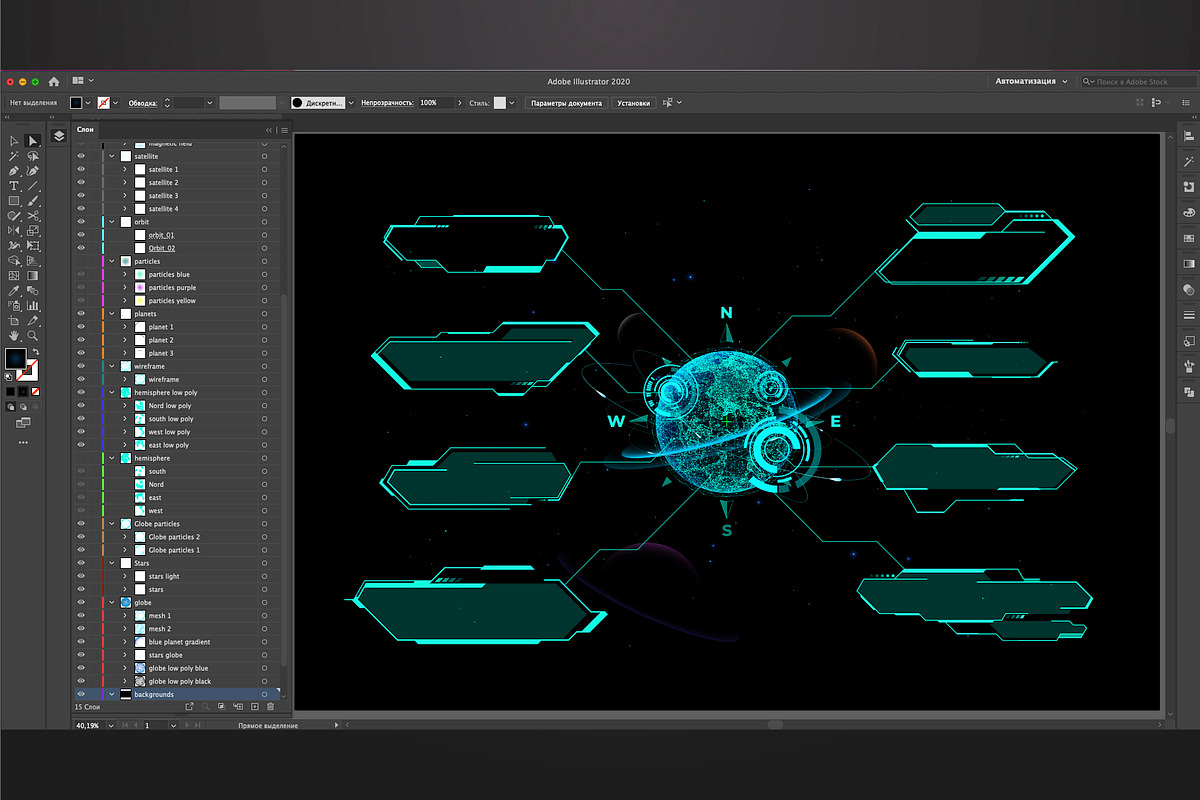Click the Home icon in title bar

point(54,81)
